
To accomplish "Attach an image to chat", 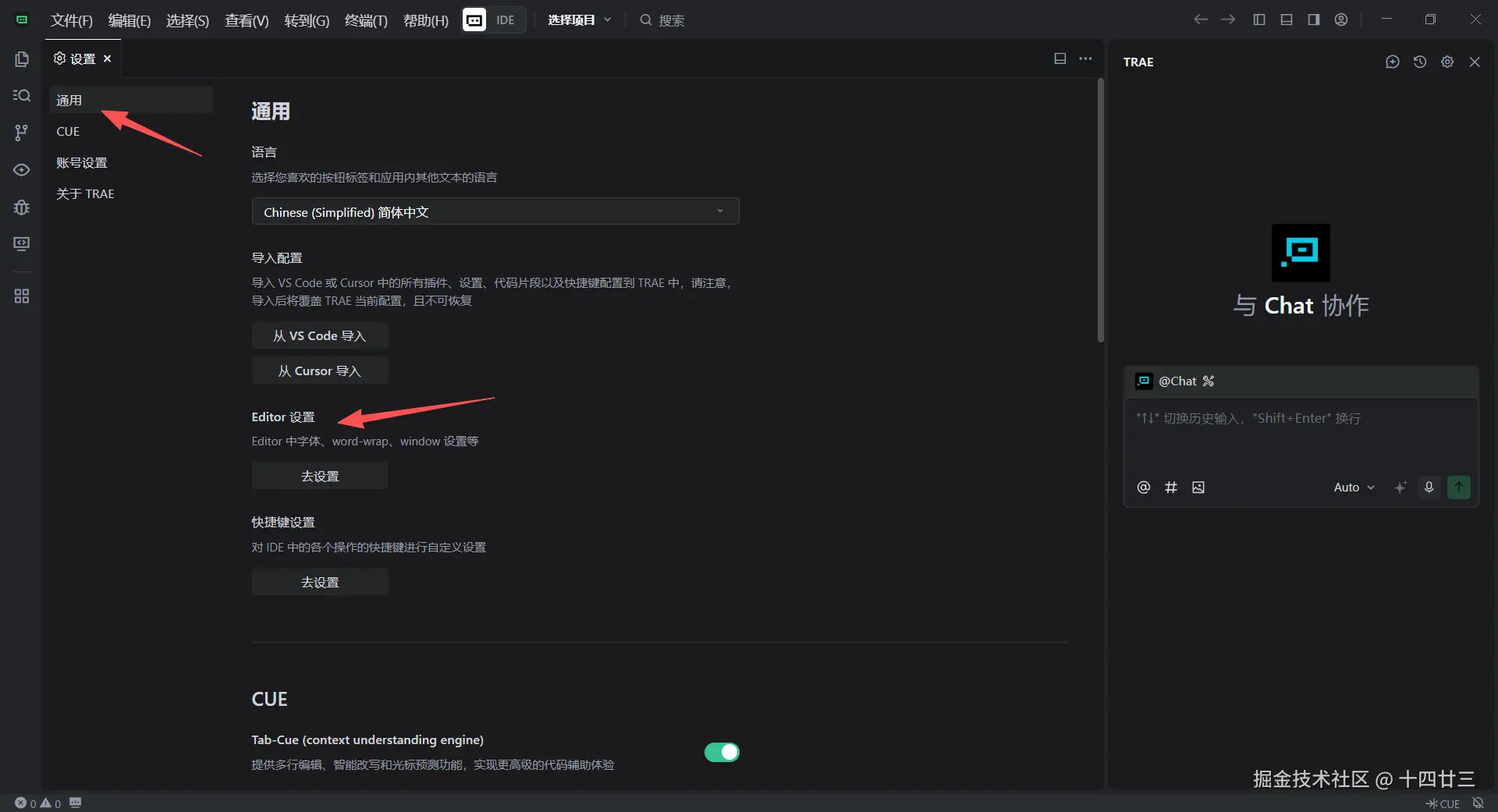I will click(1198, 488).
